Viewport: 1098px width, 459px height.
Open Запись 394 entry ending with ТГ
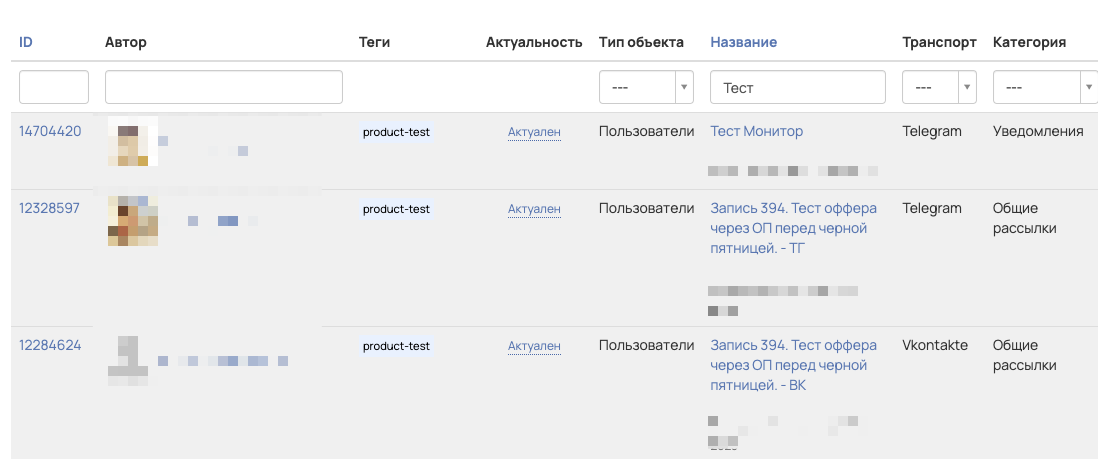coord(793,228)
